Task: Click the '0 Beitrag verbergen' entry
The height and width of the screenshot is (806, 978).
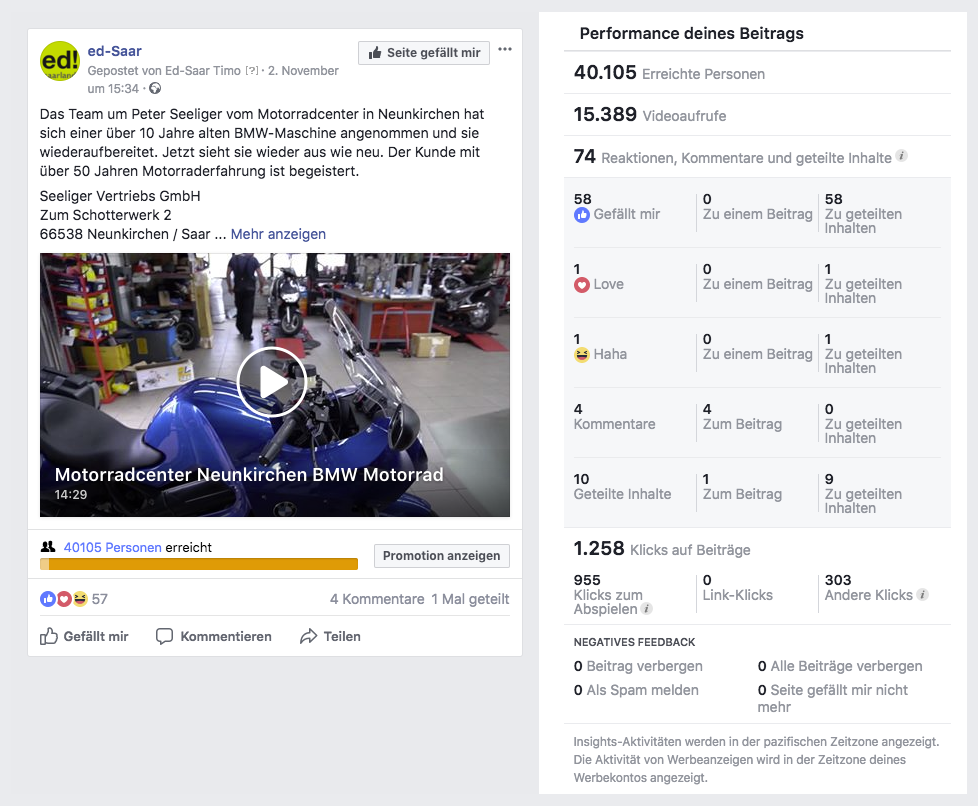Action: pos(638,666)
